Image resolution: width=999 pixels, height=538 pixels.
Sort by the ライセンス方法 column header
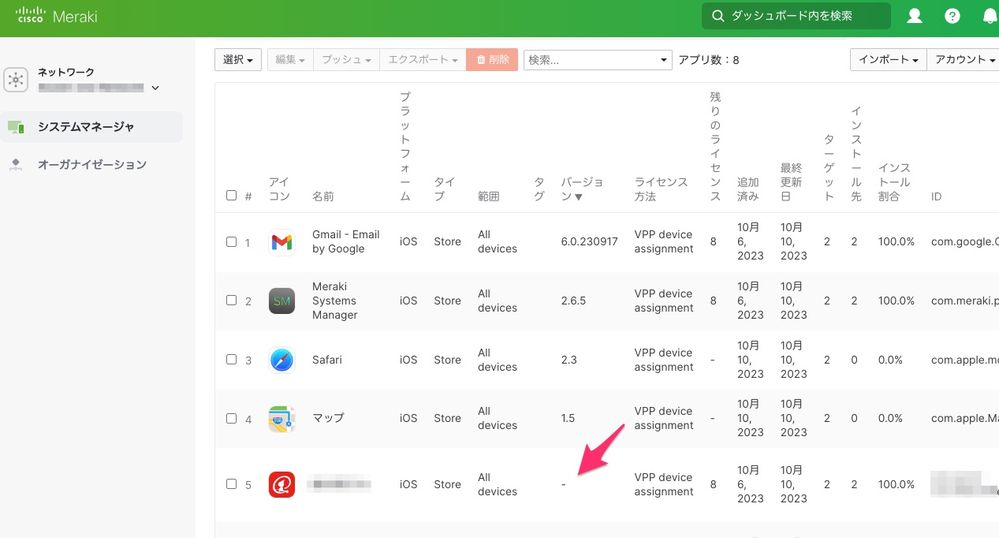tap(661, 189)
